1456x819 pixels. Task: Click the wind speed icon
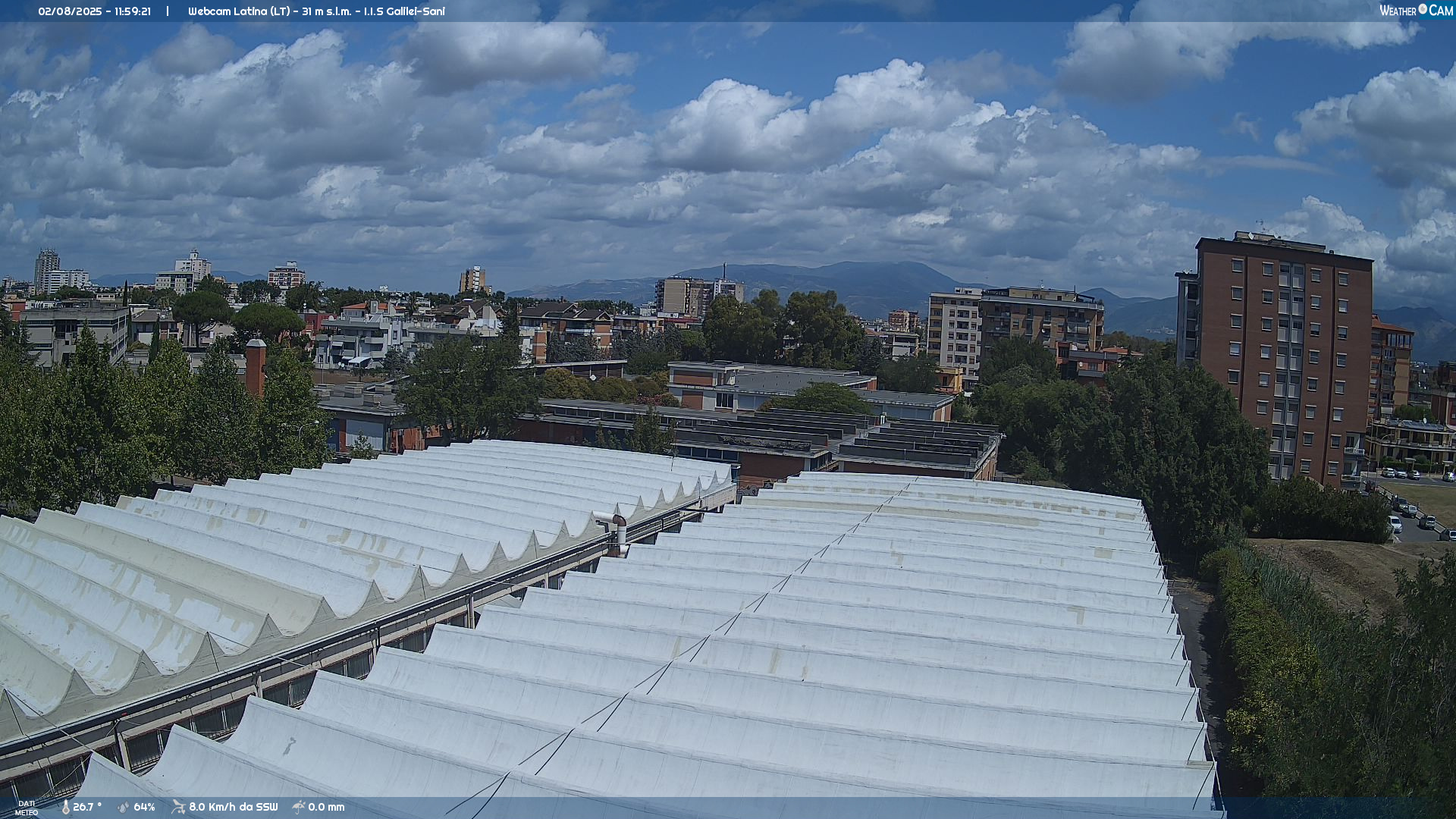tap(178, 807)
